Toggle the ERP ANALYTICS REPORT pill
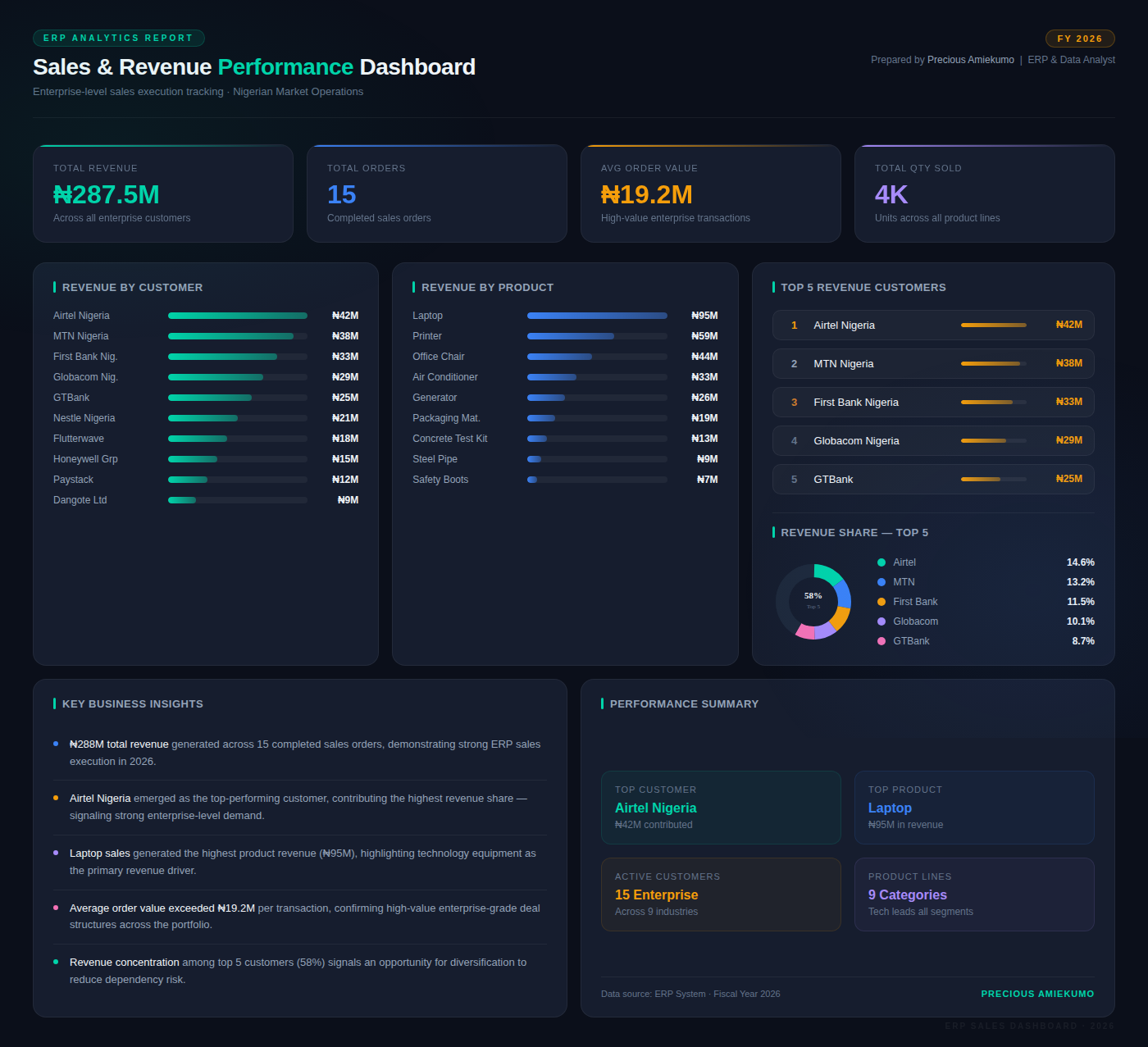Image resolution: width=1148 pixels, height=1047 pixels. [x=119, y=38]
